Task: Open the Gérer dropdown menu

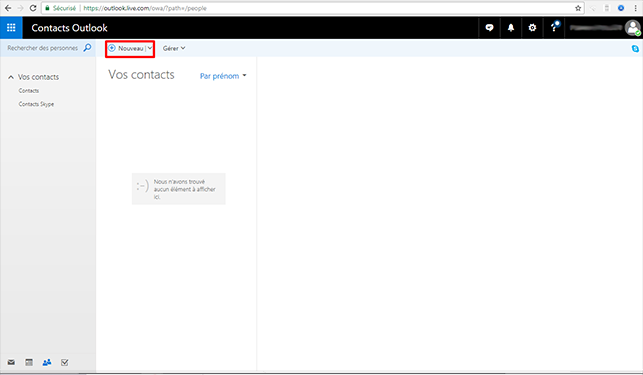Action: 174,48
